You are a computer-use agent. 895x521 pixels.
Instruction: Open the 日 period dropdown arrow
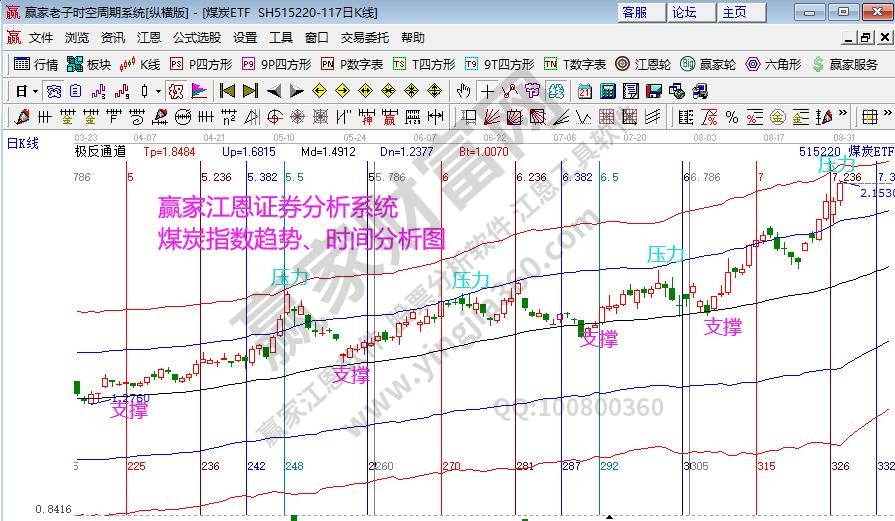click(35, 90)
